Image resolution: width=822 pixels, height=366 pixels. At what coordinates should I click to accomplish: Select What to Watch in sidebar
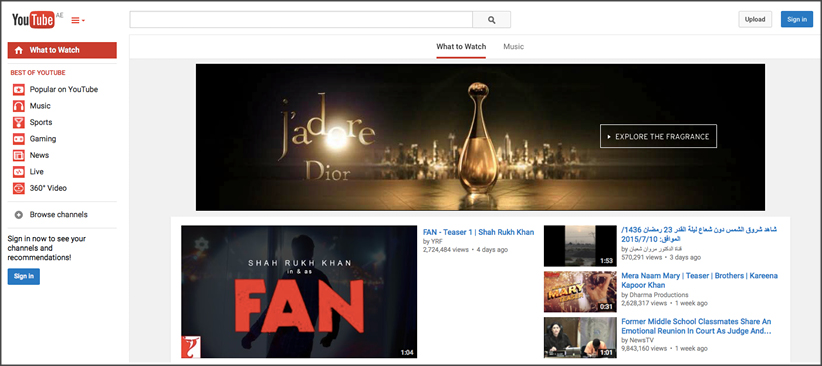tap(62, 50)
